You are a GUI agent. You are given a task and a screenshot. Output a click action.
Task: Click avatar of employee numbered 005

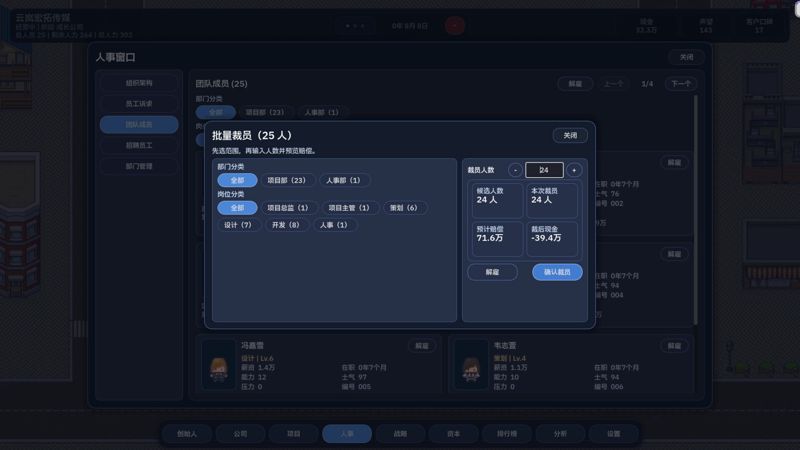(x=219, y=365)
